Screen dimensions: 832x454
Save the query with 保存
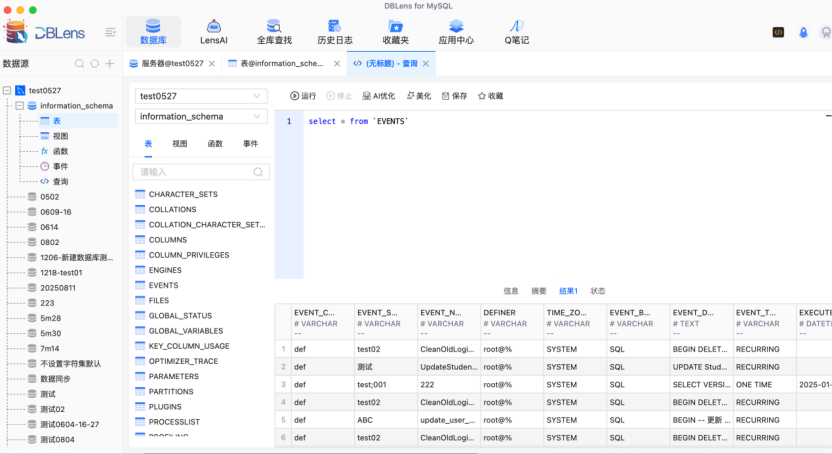tap(454, 96)
